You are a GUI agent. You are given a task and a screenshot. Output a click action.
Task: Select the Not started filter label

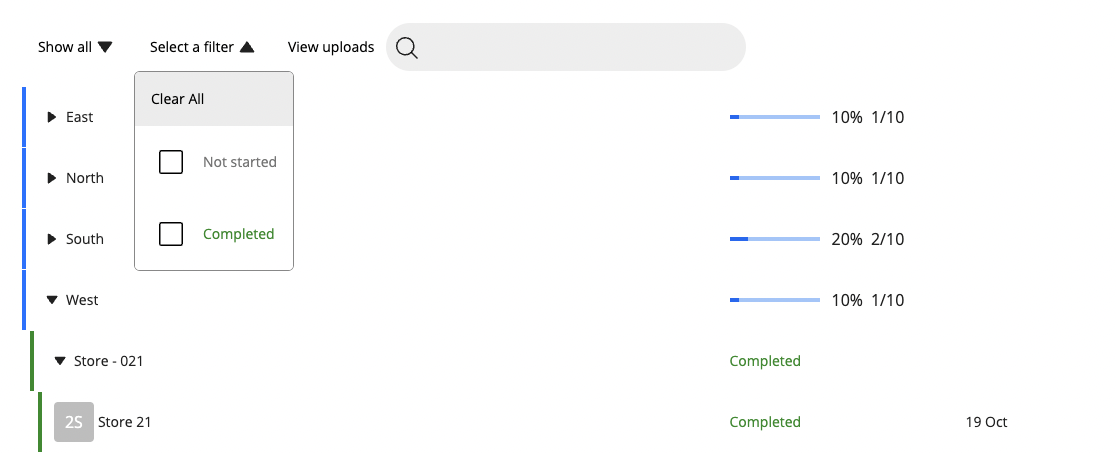(x=240, y=162)
